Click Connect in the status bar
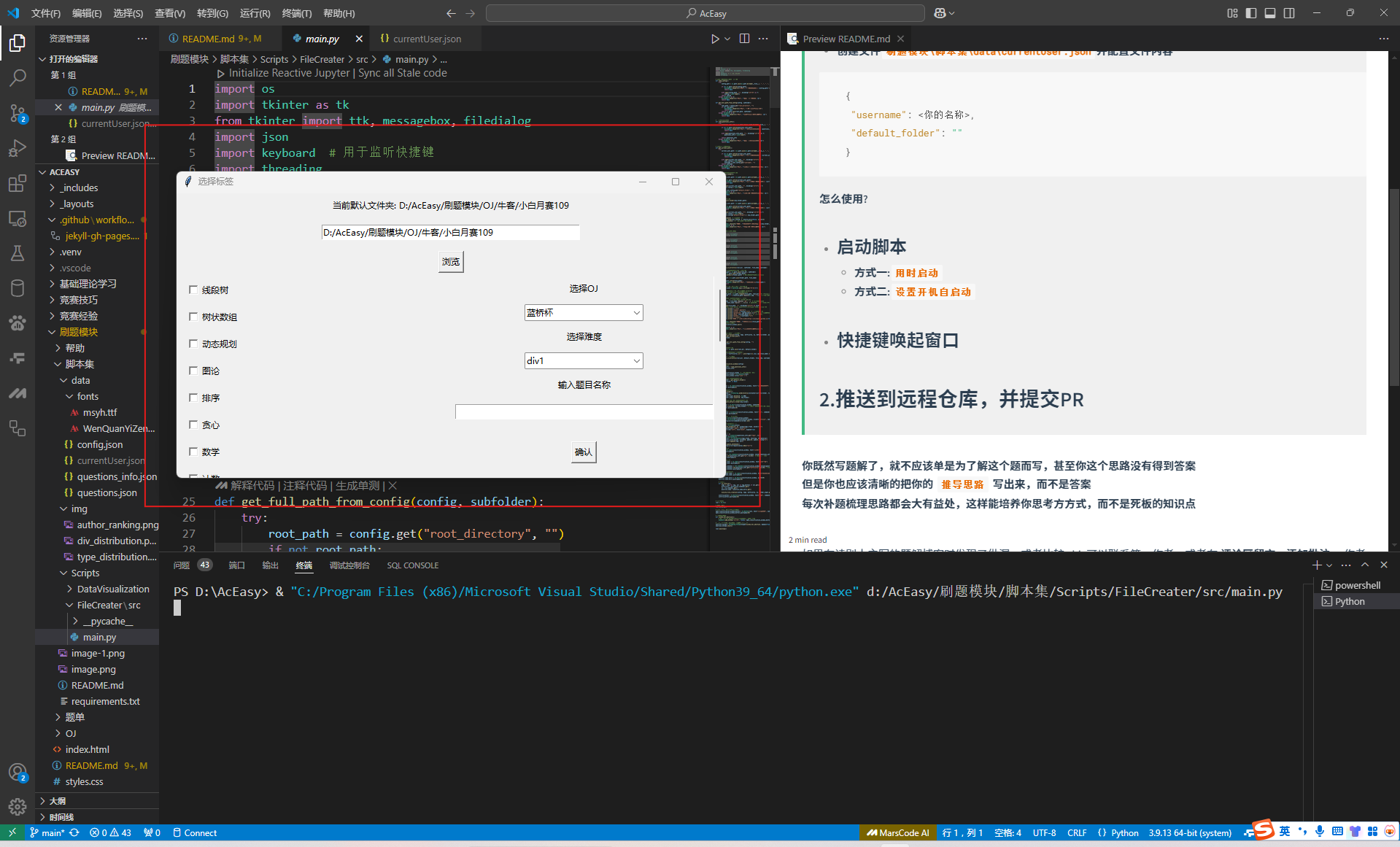Viewport: 1400px width, 847px height. [x=195, y=832]
